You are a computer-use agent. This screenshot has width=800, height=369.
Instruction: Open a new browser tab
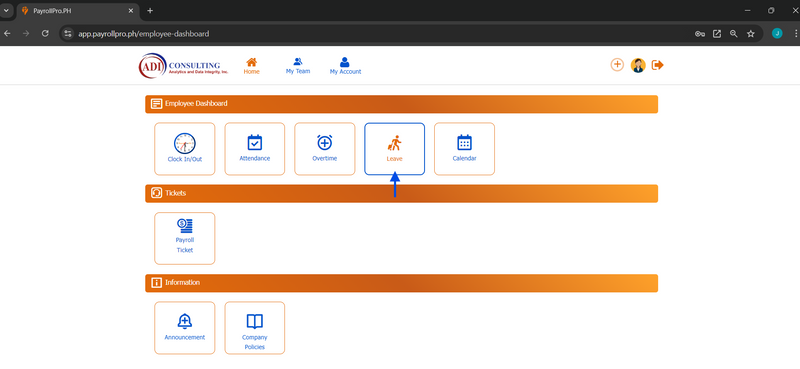tap(150, 11)
